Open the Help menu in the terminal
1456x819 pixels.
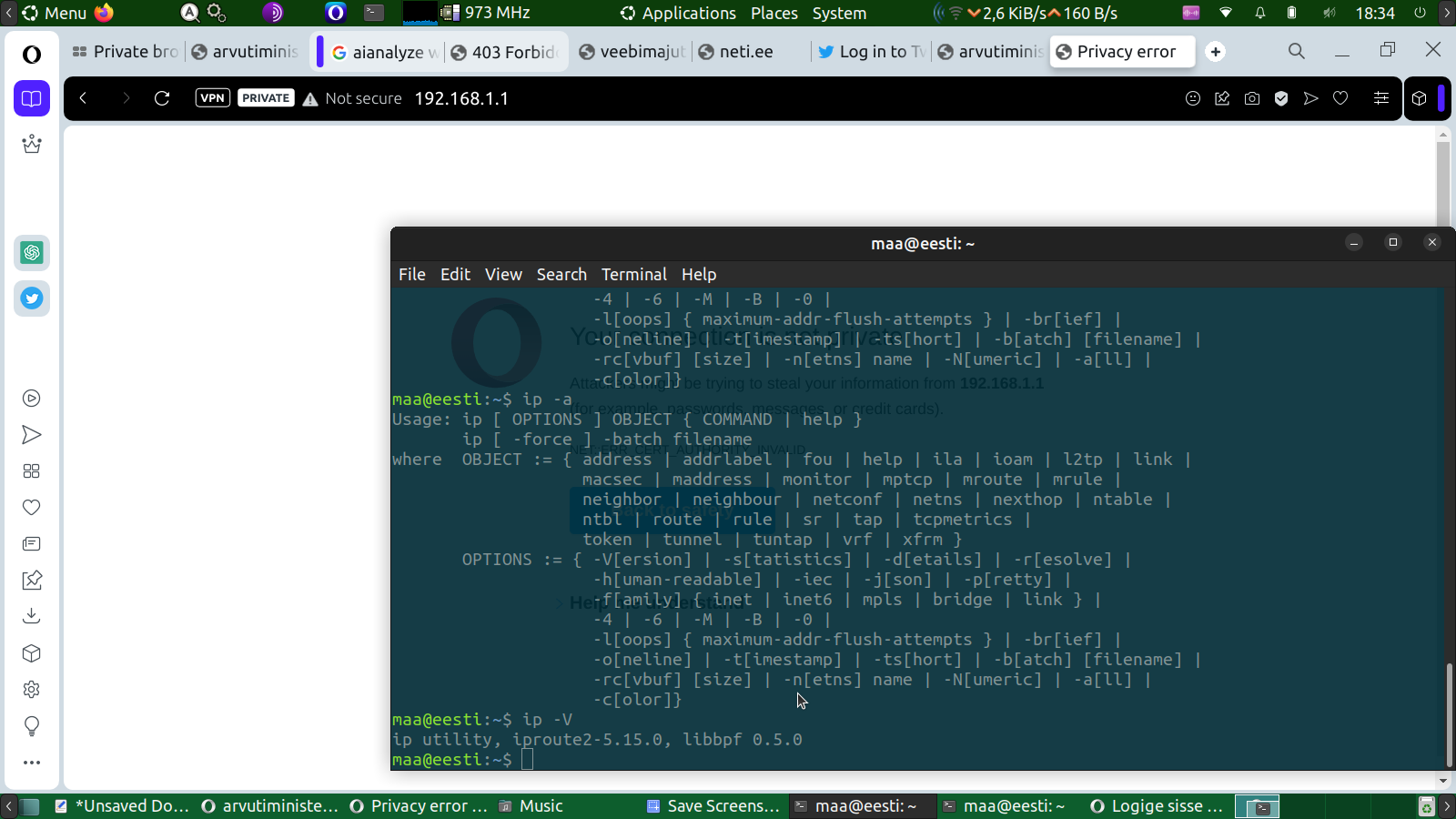(x=699, y=274)
